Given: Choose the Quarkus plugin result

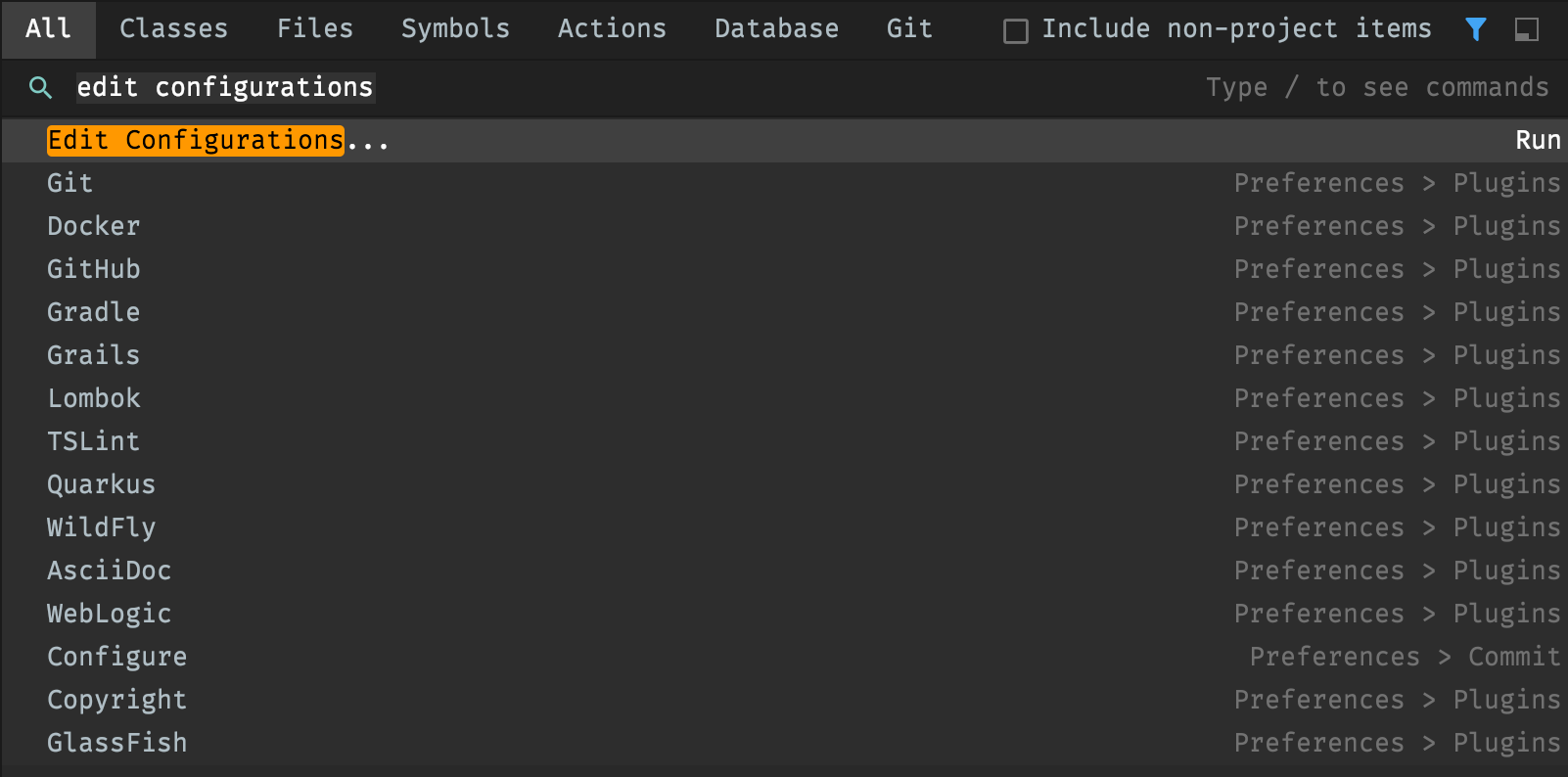Looking at the screenshot, I should [784, 485].
